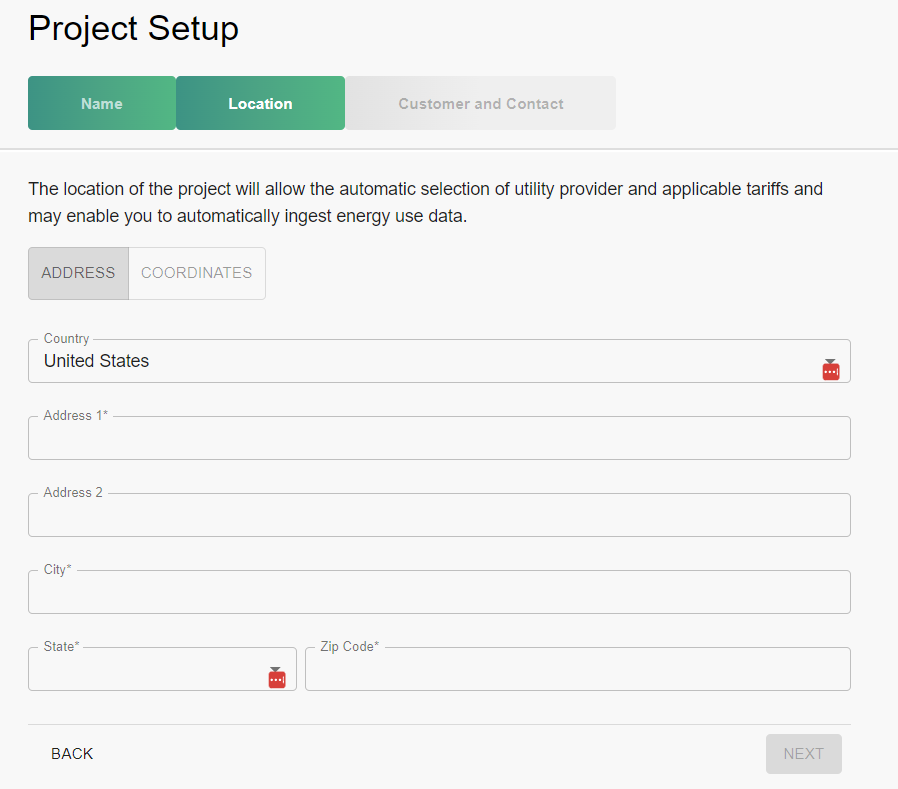898x789 pixels.
Task: Click the red password manager icon in State field
Action: [x=277, y=677]
